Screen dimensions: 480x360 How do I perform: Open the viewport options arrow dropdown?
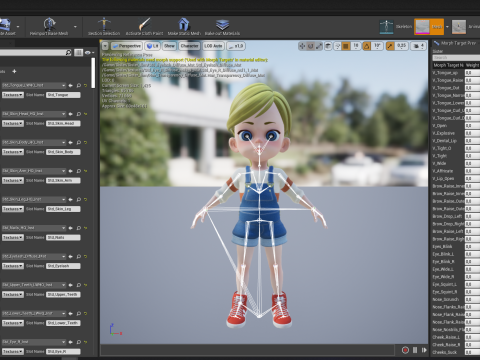click(105, 46)
